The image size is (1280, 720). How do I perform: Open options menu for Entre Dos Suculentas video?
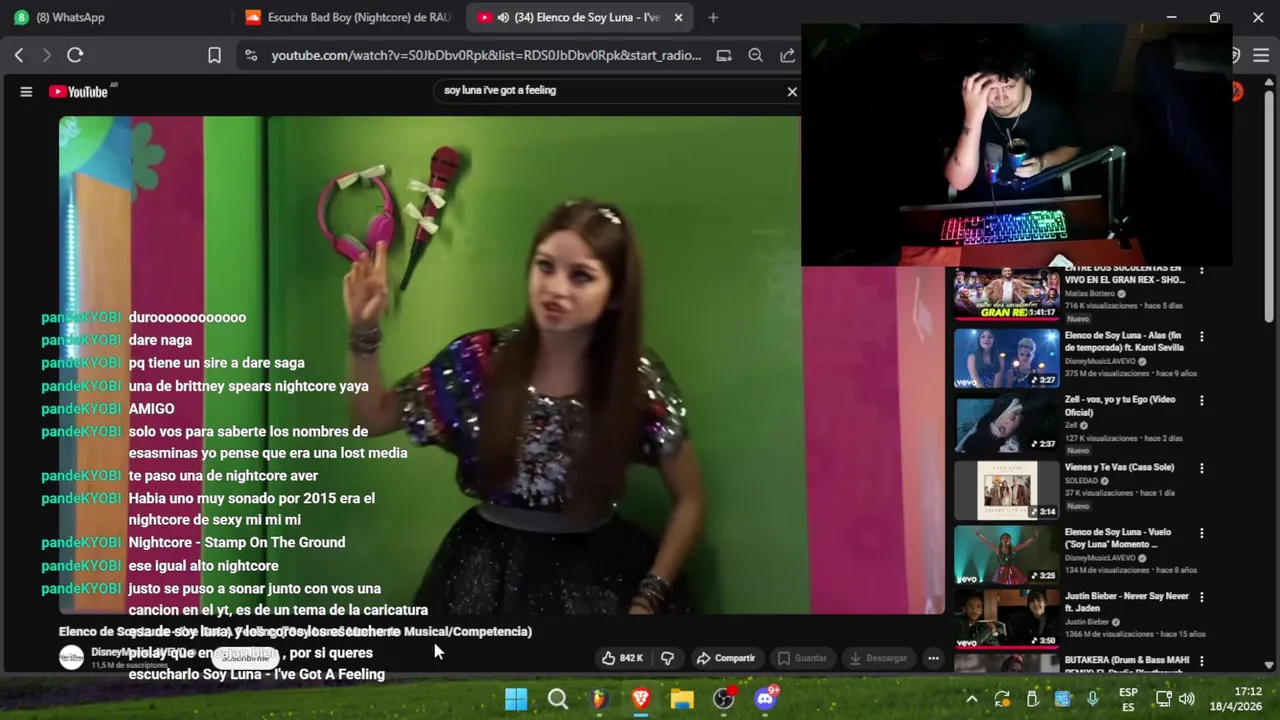(1202, 271)
